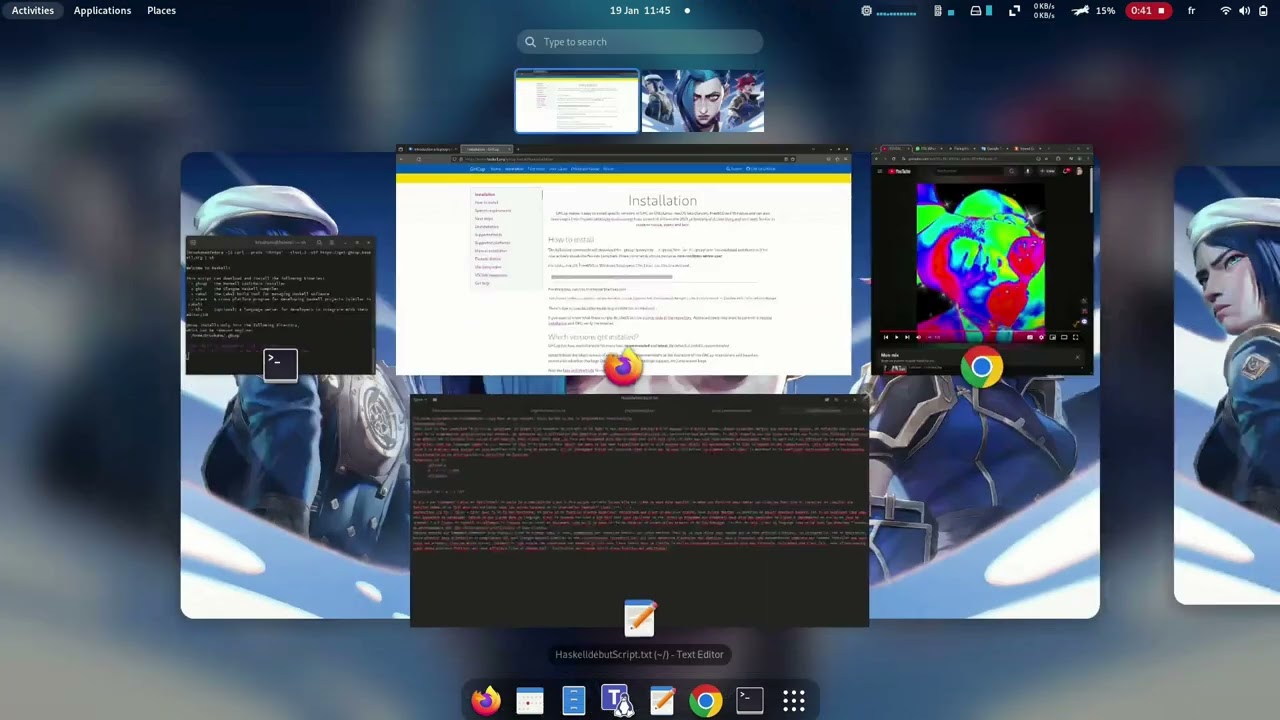The height and width of the screenshot is (720, 1280).
Task: Show all applications grid
Action: pyautogui.click(x=794, y=701)
